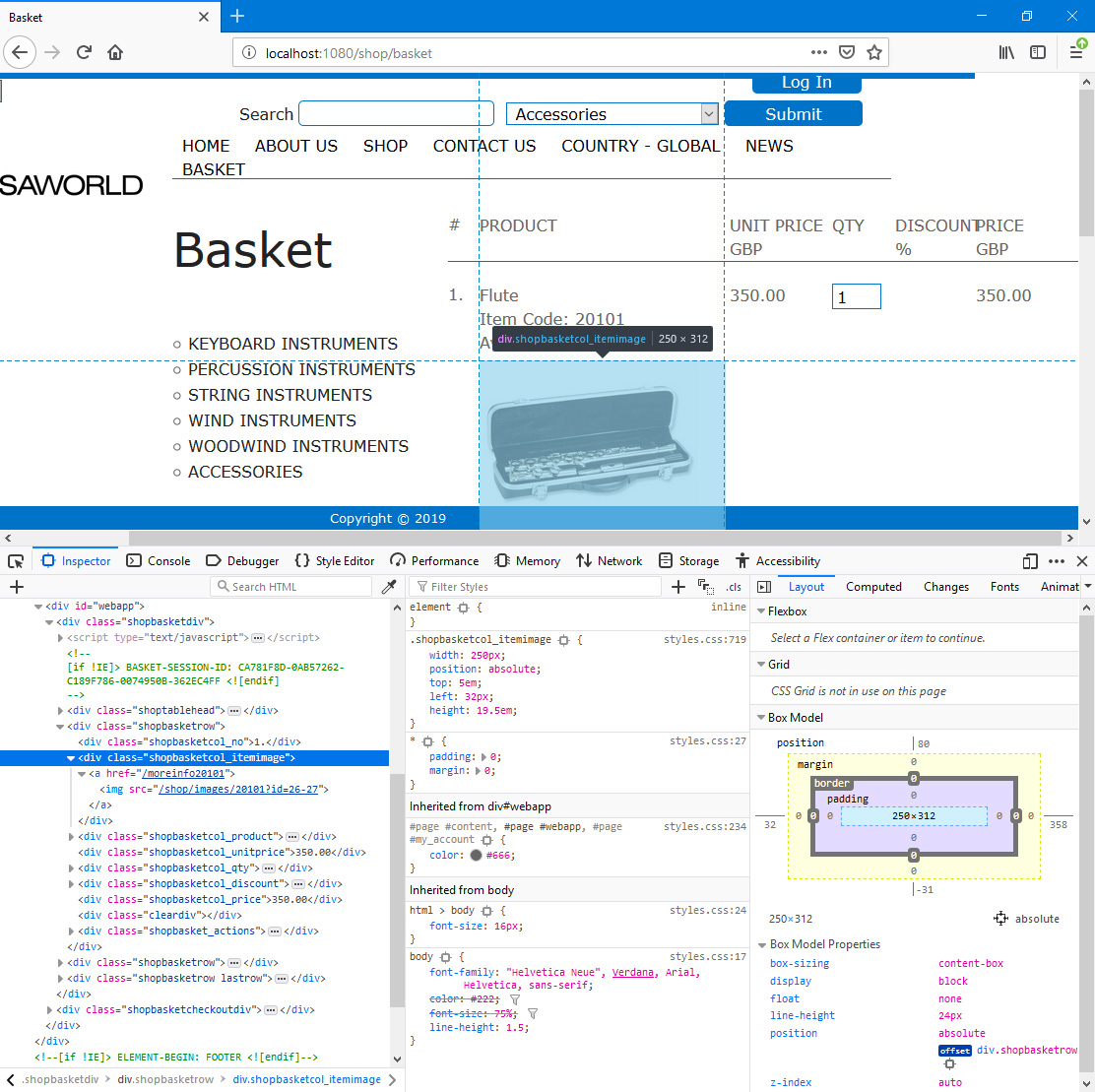Screen dimensions: 1095x1092
Task: Expand the padding shorthand triangle
Action: pyautogui.click(x=483, y=757)
